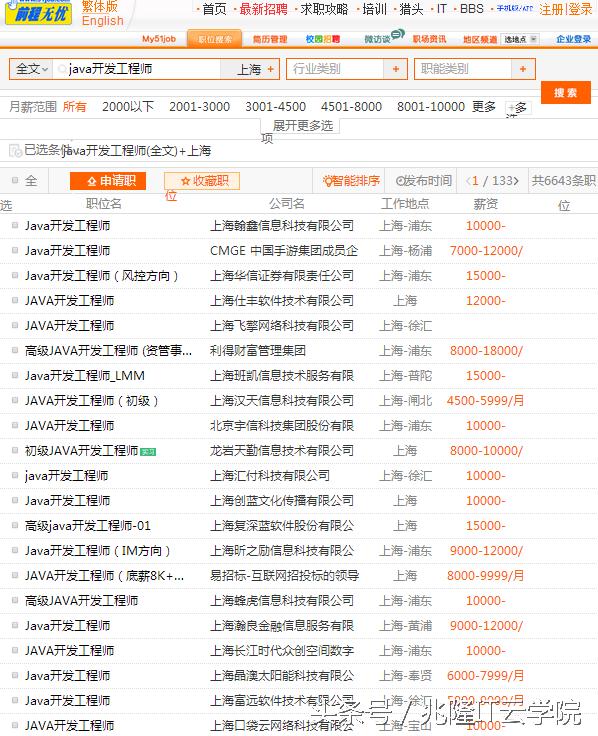The image size is (598, 736).
Task: Open company 利得财富管理集团
Action: click(258, 351)
